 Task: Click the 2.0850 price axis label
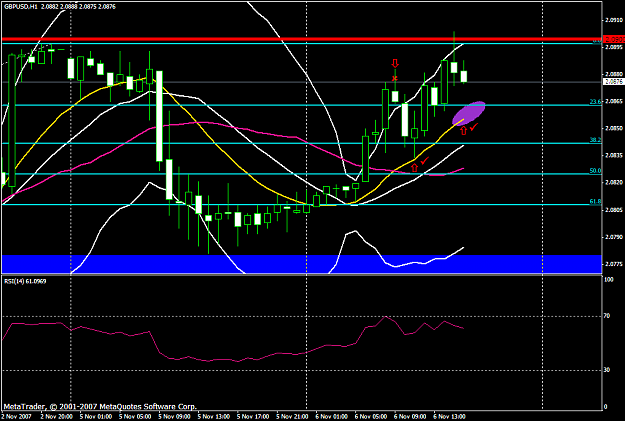click(614, 128)
